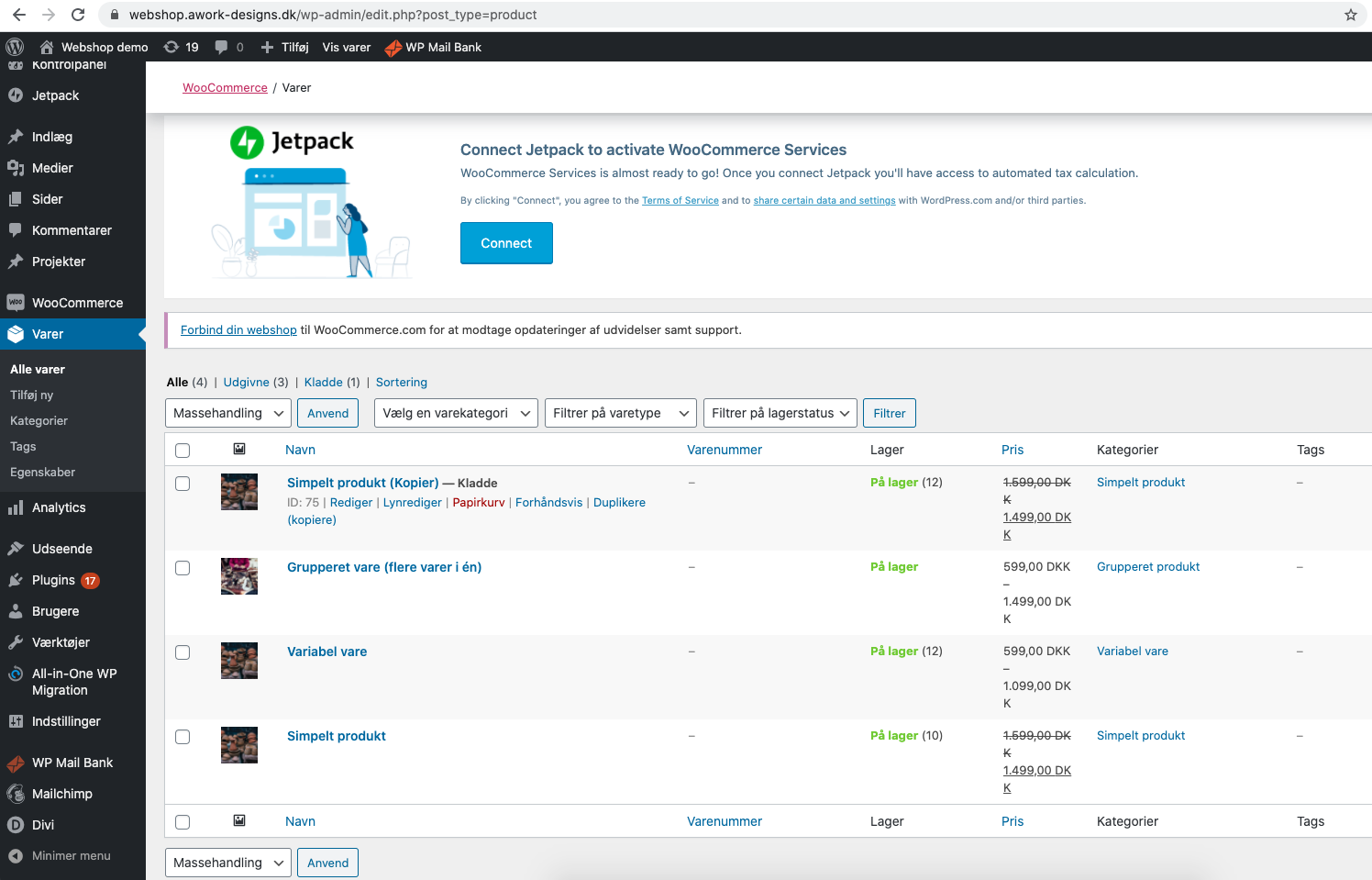This screenshot has width=1372, height=880.
Task: Click the Filtrer button
Action: 890,413
